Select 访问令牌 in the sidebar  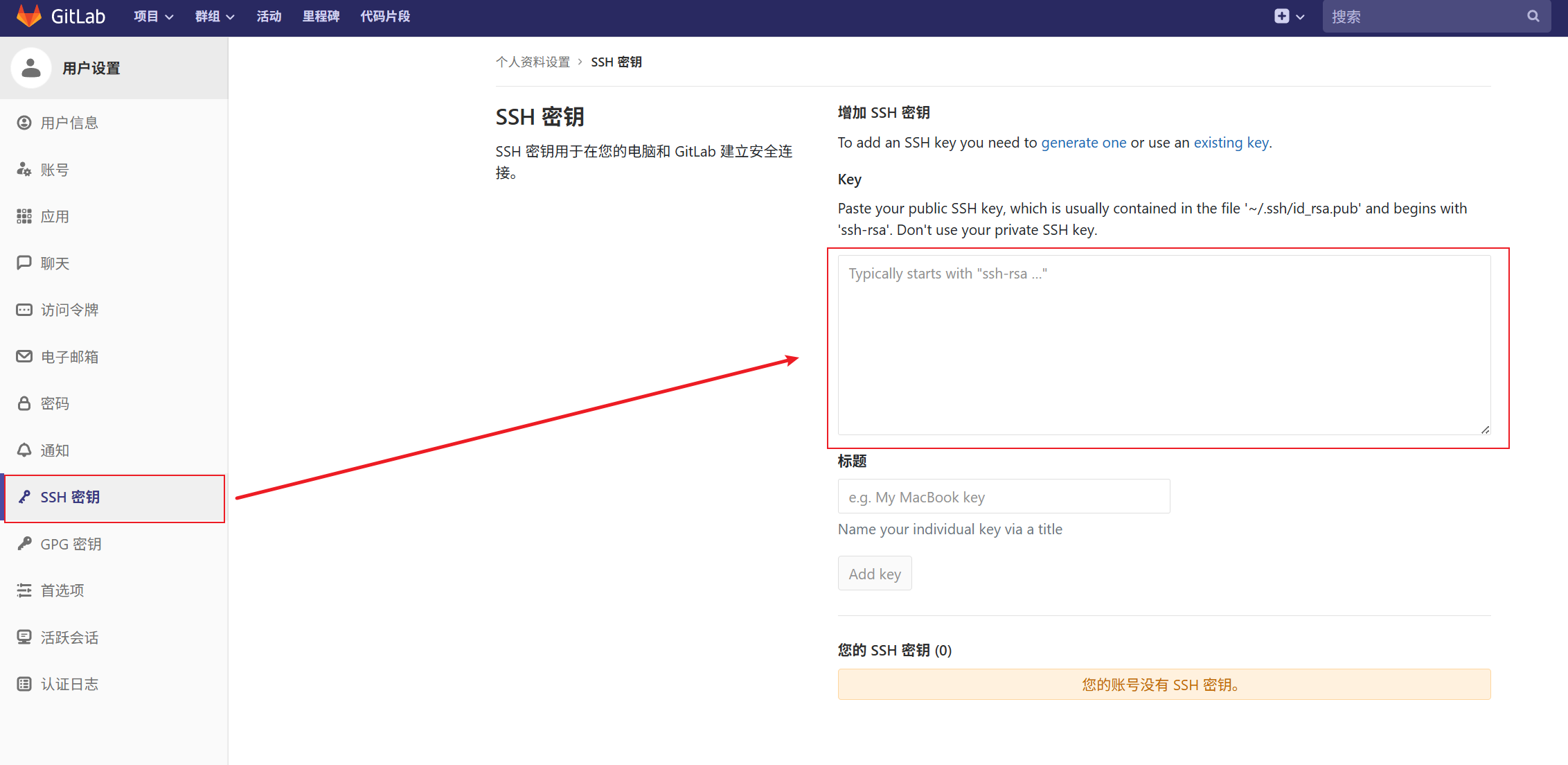[x=69, y=310]
